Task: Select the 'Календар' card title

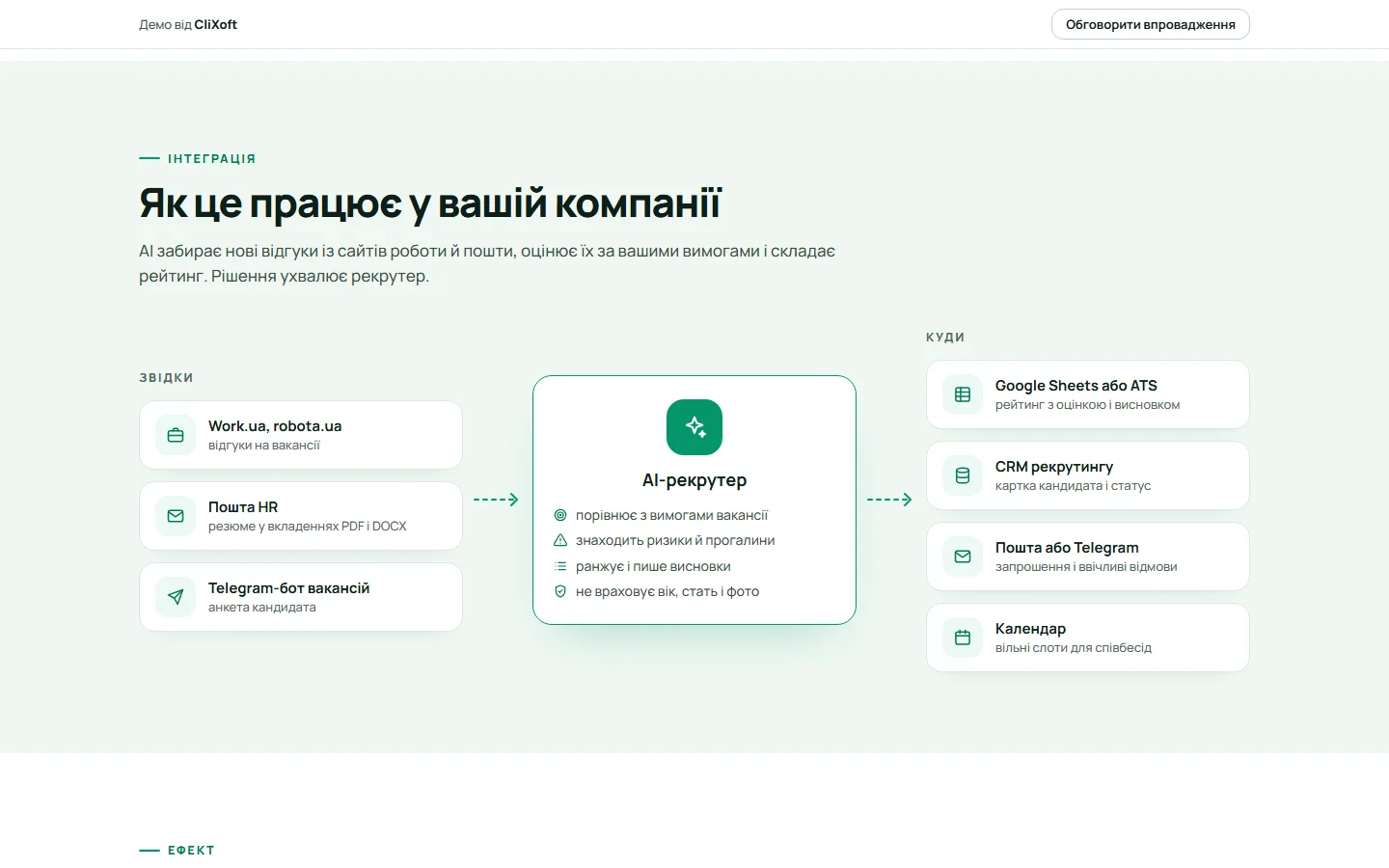Action: click(x=1030, y=629)
